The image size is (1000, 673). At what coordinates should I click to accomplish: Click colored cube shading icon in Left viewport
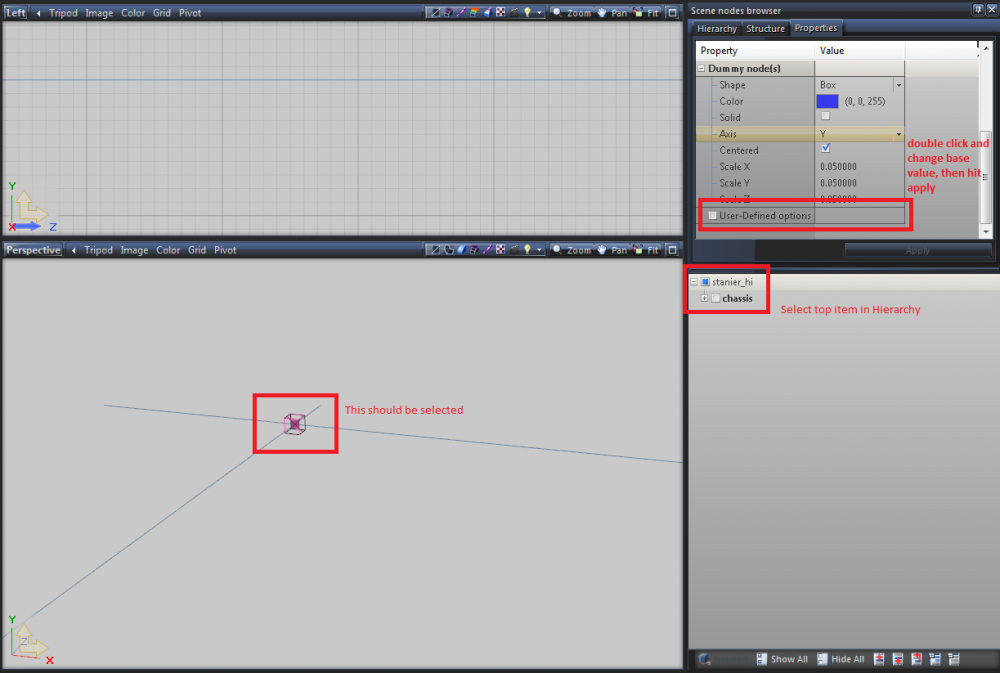click(x=488, y=13)
